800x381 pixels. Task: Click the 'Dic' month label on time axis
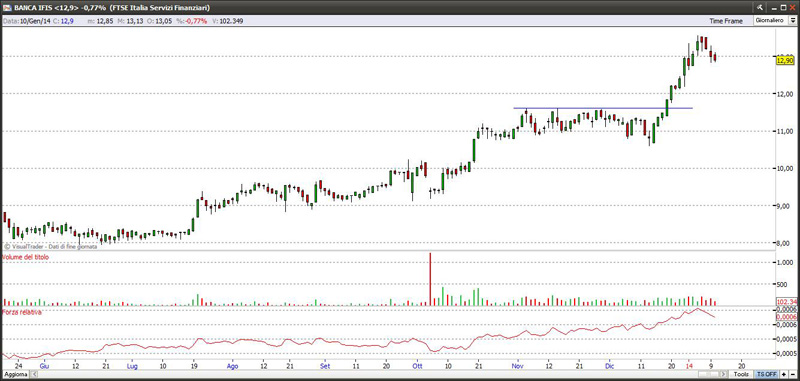[x=609, y=366]
